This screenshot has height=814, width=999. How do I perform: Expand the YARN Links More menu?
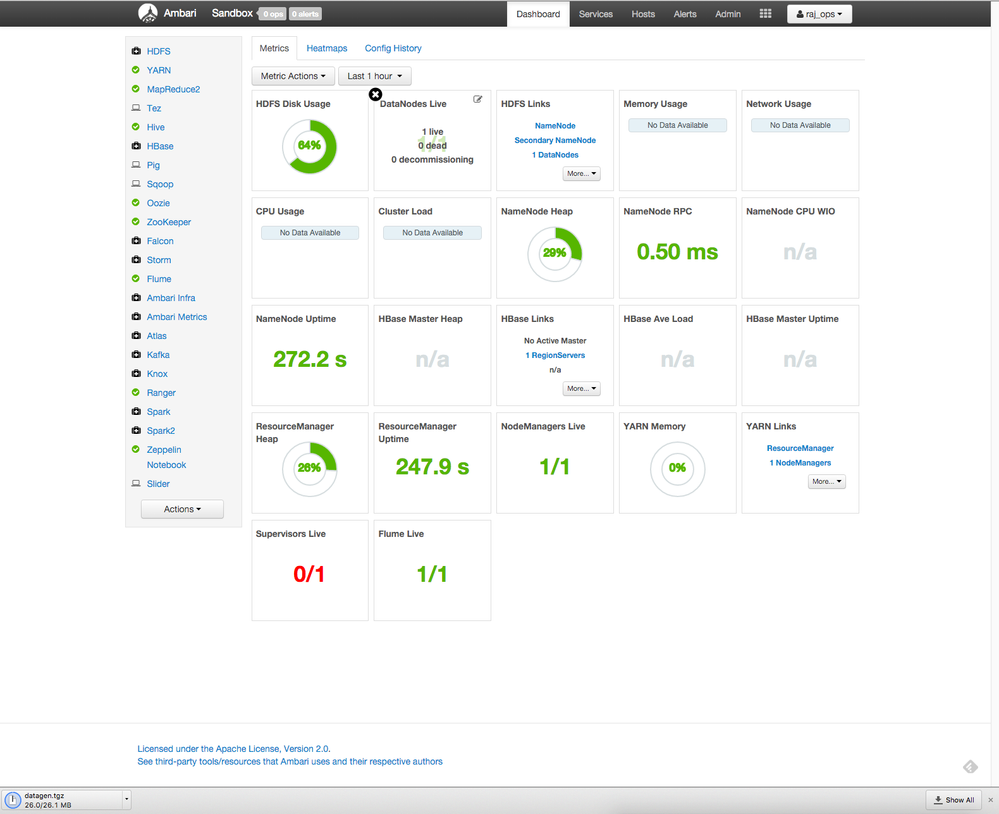click(x=826, y=482)
